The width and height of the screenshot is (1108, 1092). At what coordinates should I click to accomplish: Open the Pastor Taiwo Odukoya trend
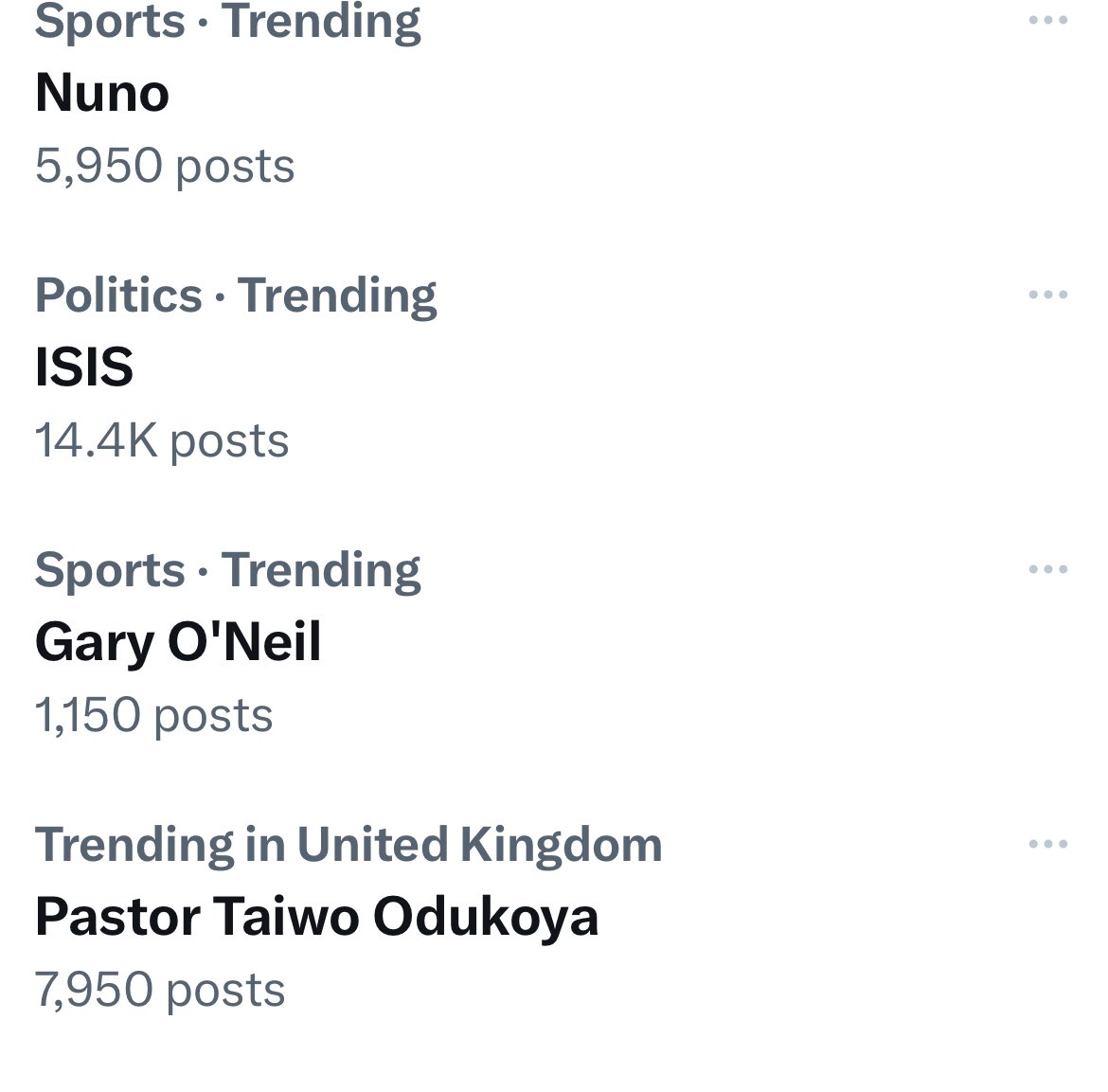(x=316, y=917)
